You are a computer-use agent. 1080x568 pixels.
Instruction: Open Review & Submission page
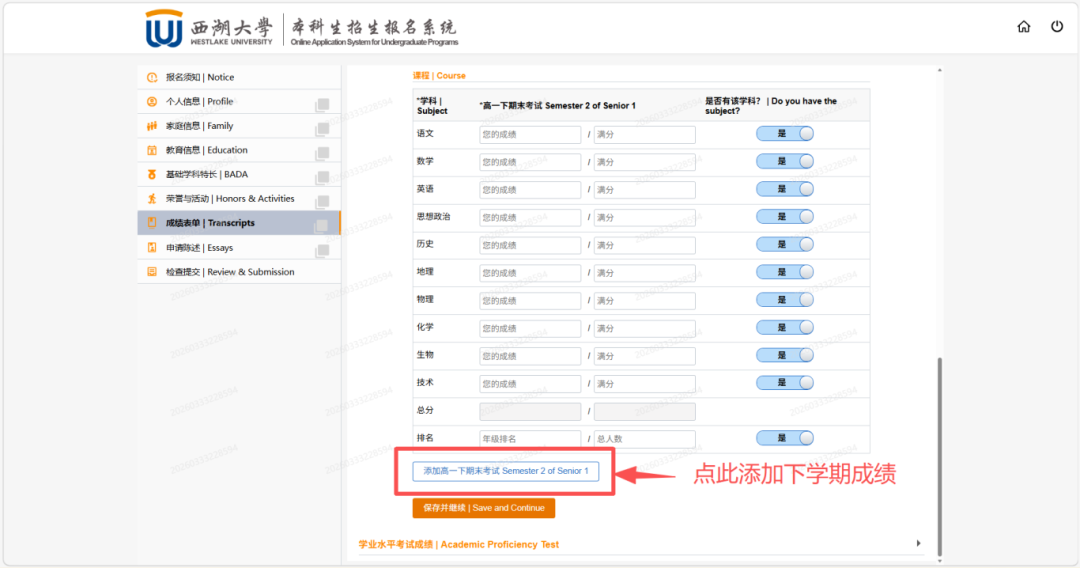(229, 272)
